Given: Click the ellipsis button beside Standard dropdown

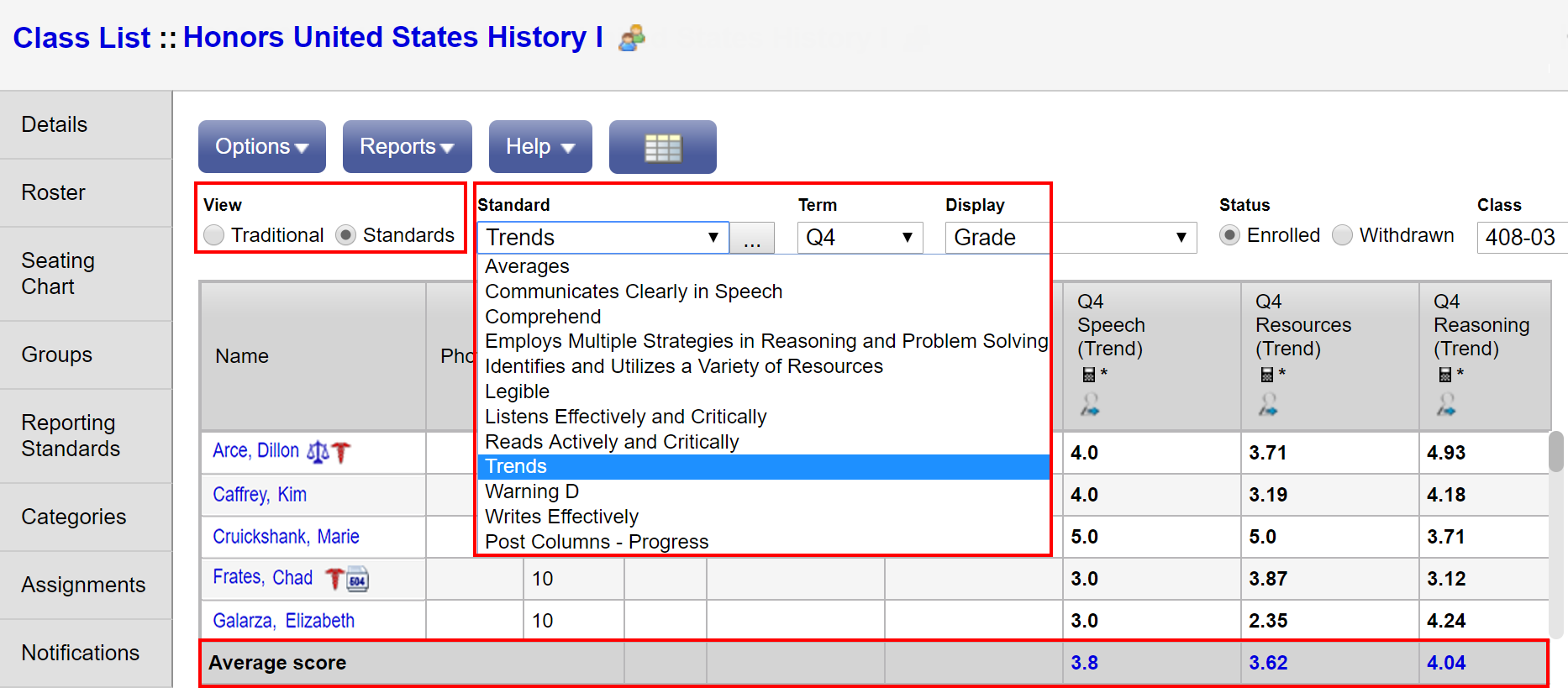Looking at the screenshot, I should (x=752, y=239).
